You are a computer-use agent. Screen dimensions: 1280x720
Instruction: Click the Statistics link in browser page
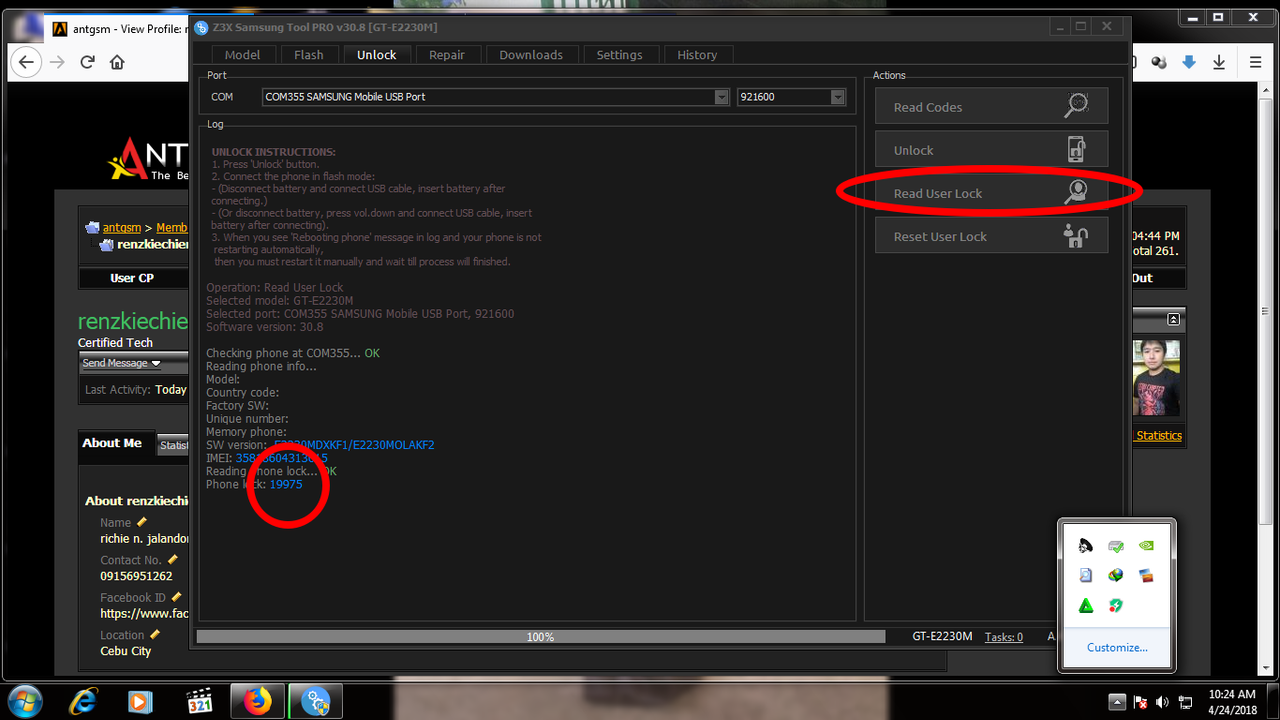click(1159, 435)
